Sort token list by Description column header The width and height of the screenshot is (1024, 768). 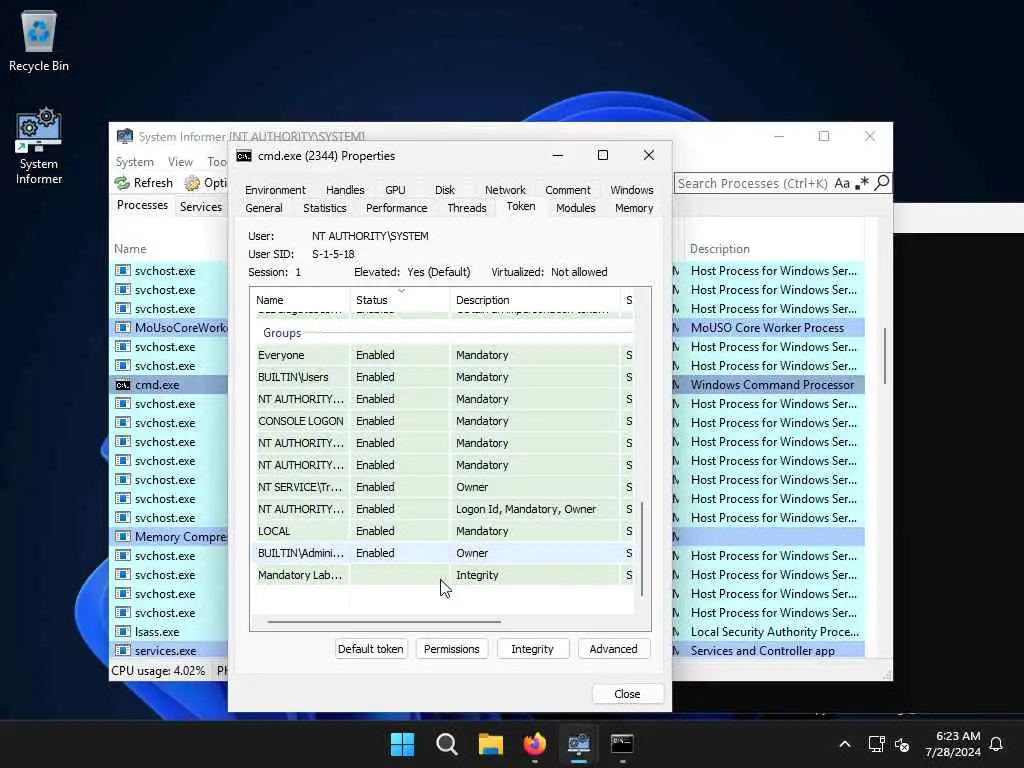(535, 300)
